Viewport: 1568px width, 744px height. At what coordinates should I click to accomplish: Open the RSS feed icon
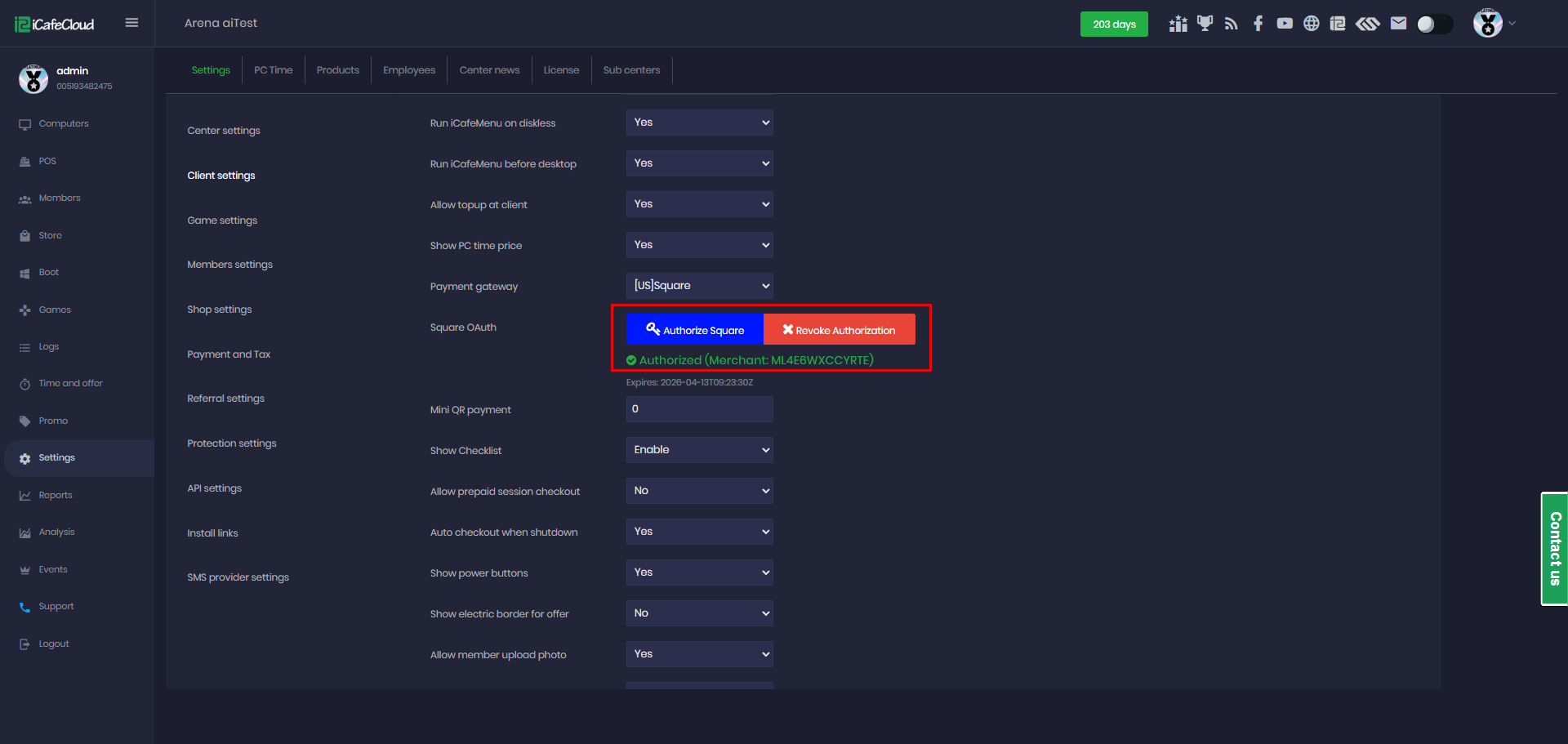tap(1232, 24)
